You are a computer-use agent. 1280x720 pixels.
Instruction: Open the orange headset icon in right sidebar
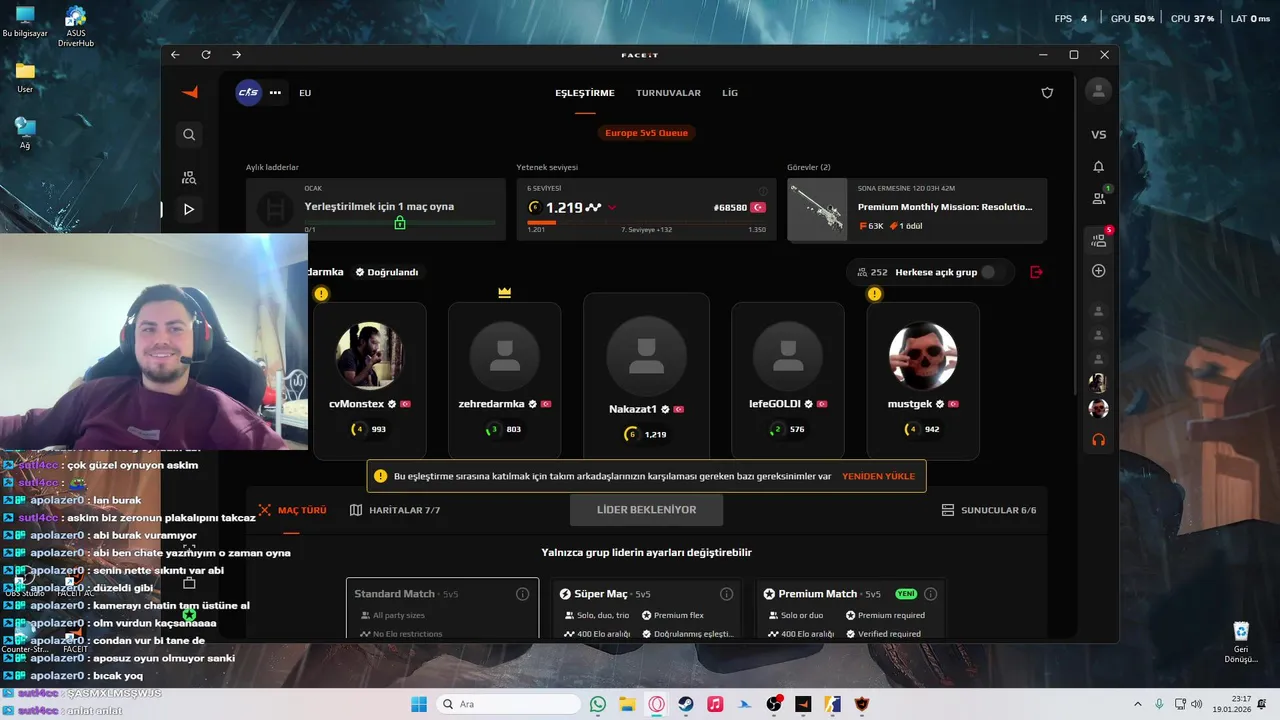[1098, 439]
